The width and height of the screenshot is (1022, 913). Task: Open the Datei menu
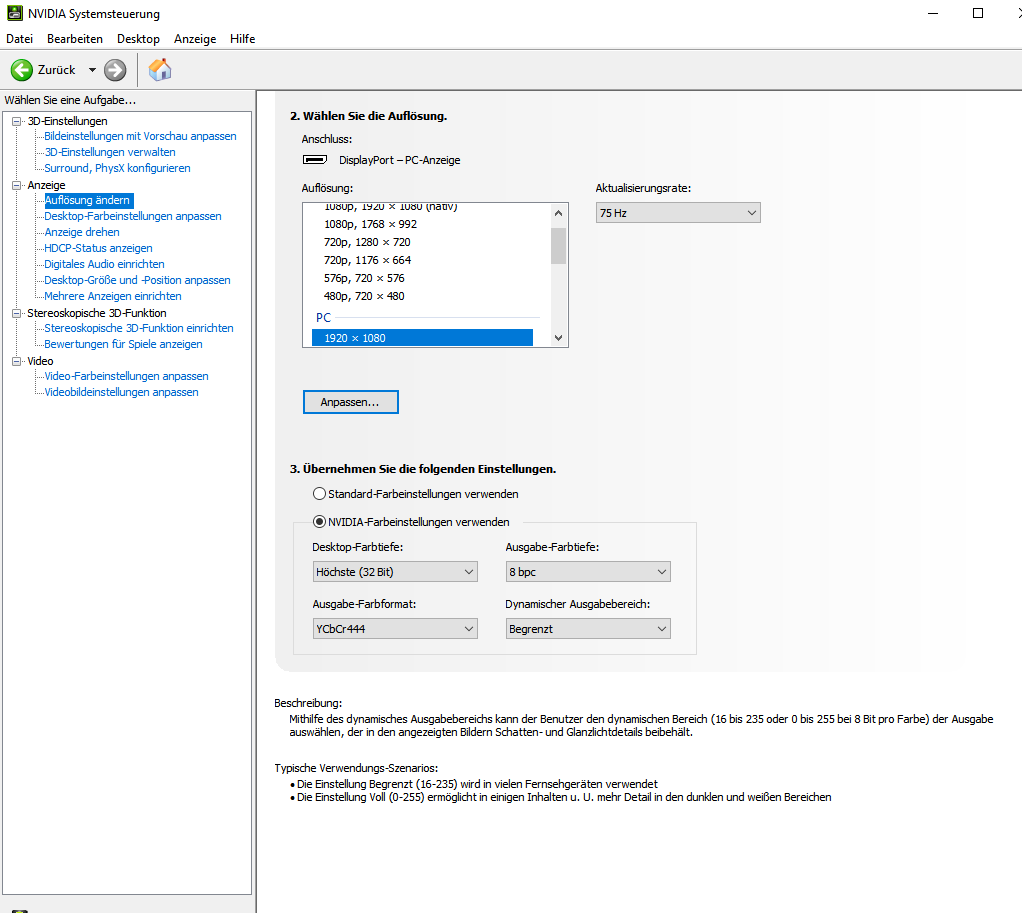20,39
